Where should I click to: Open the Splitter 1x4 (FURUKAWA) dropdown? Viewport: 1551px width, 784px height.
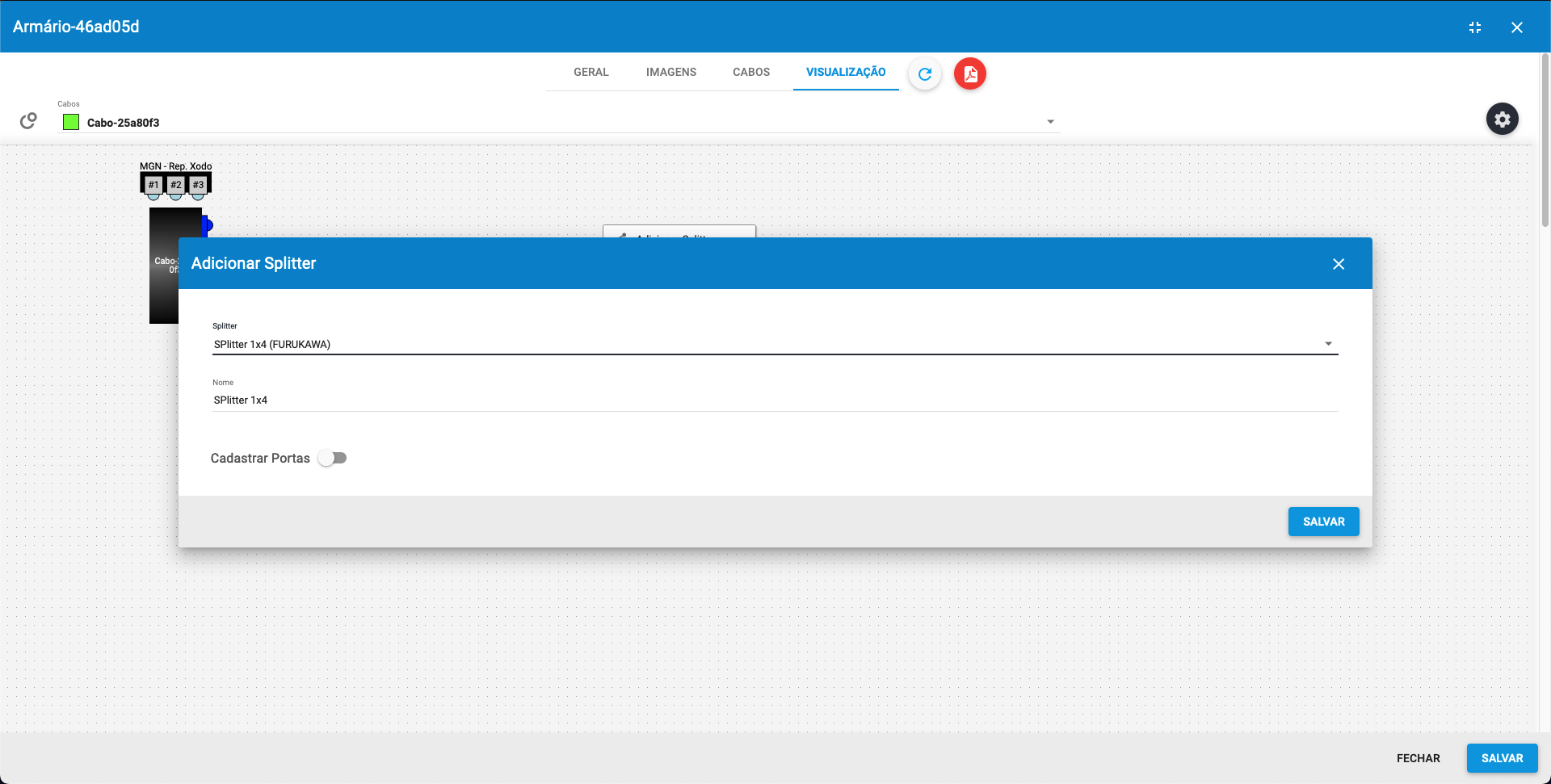click(1328, 343)
